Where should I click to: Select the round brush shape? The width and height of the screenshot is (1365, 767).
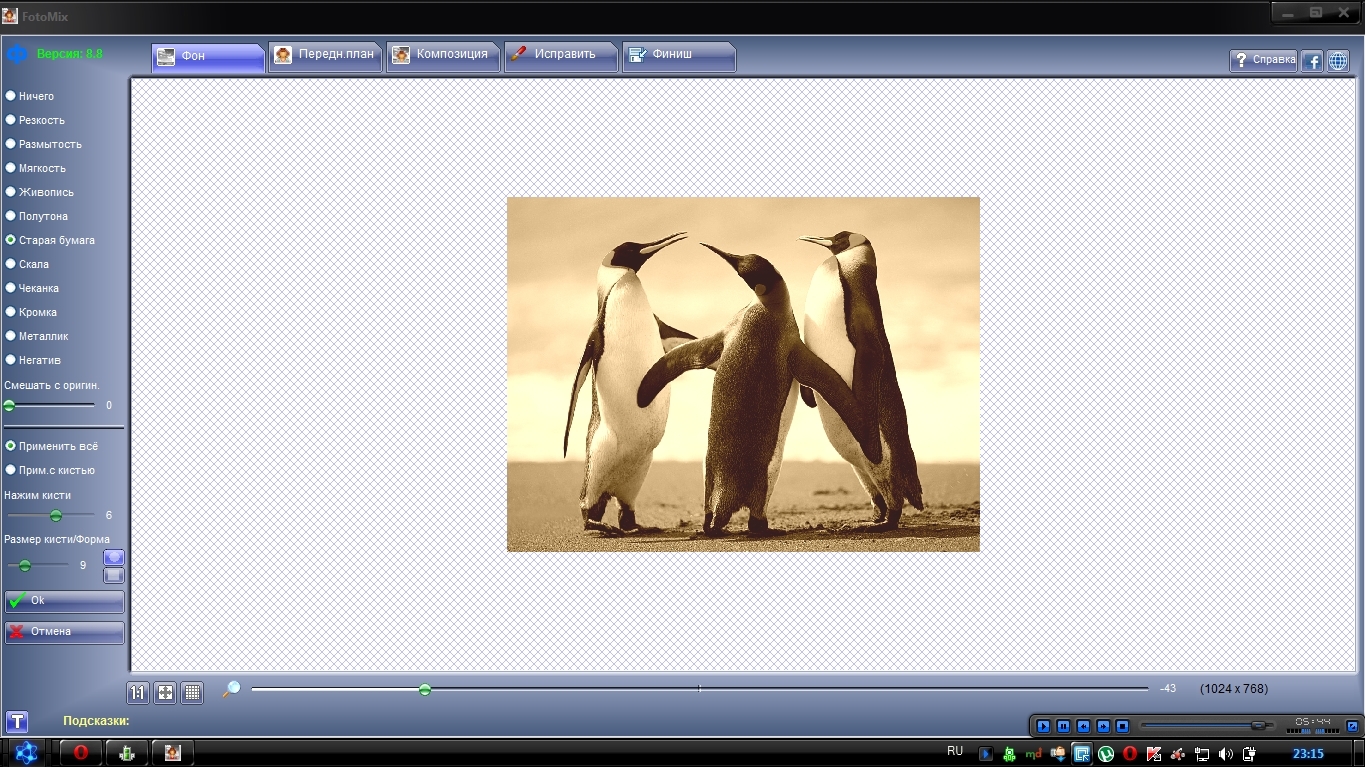pyautogui.click(x=114, y=557)
